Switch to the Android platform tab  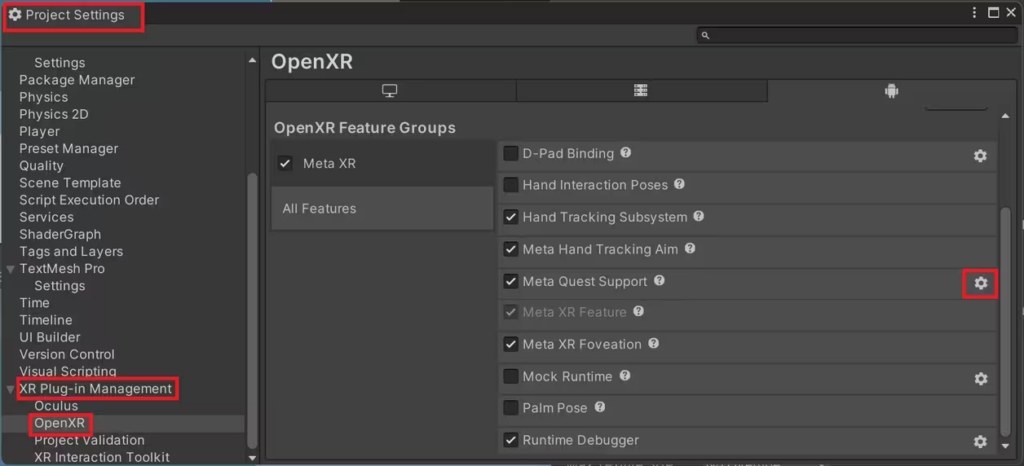[x=890, y=91]
